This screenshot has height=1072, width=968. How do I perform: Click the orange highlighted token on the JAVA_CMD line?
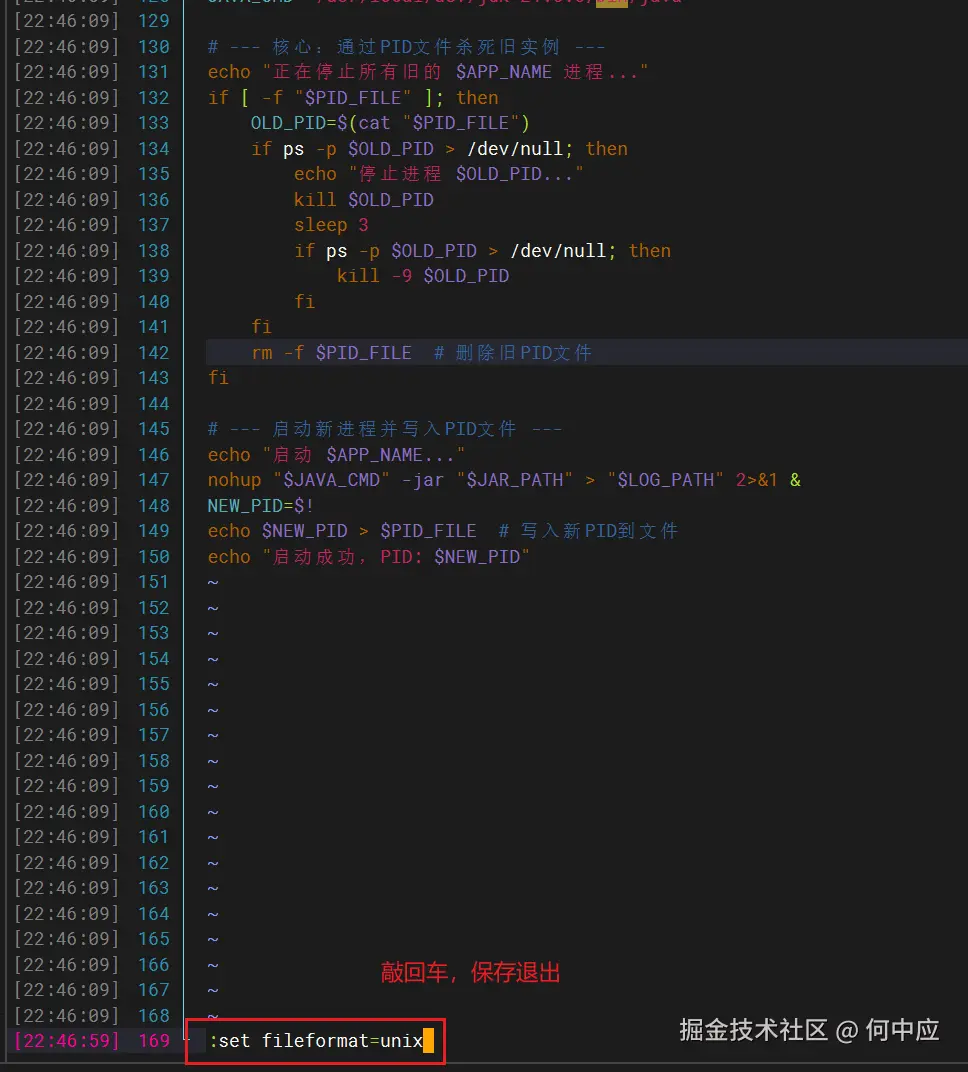point(611,4)
